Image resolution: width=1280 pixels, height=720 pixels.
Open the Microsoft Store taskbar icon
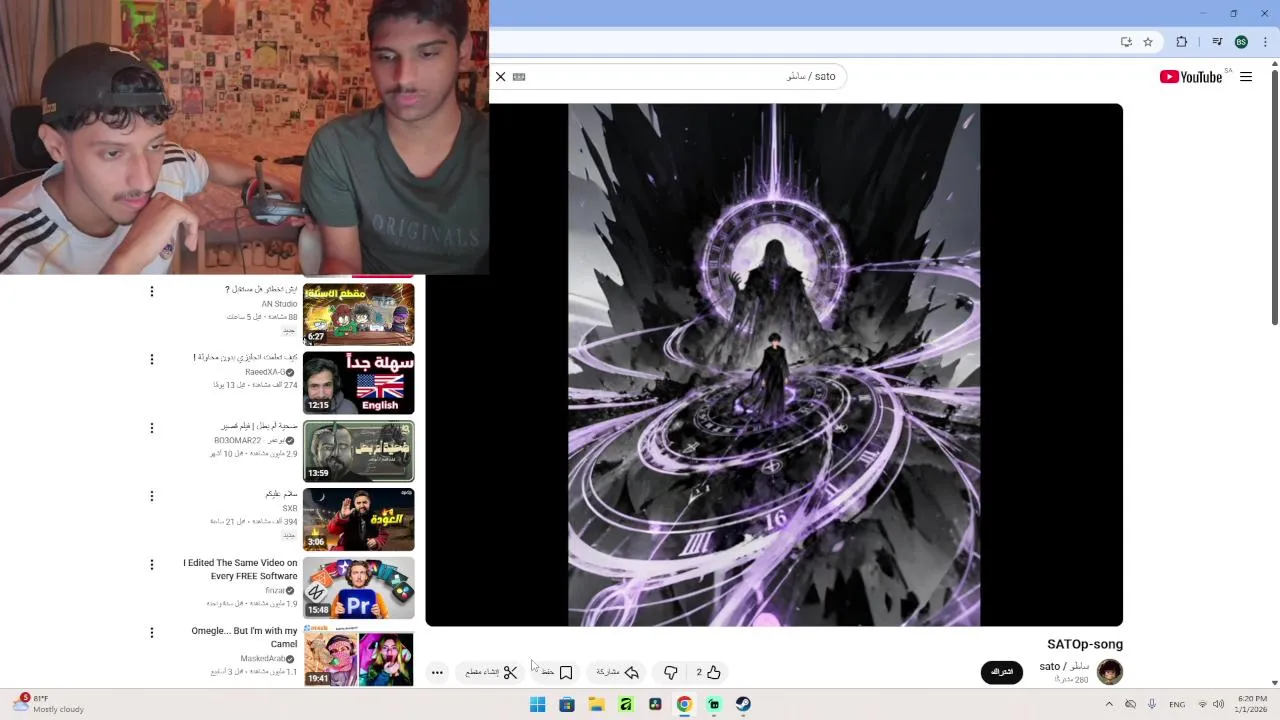point(567,704)
